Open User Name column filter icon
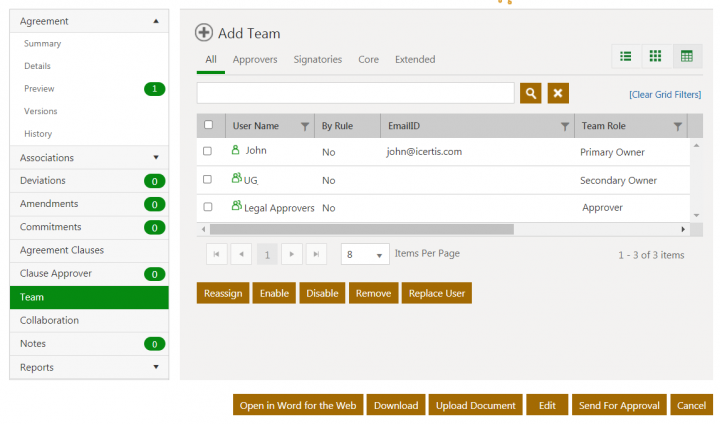This screenshot has height=424, width=720. click(305, 126)
